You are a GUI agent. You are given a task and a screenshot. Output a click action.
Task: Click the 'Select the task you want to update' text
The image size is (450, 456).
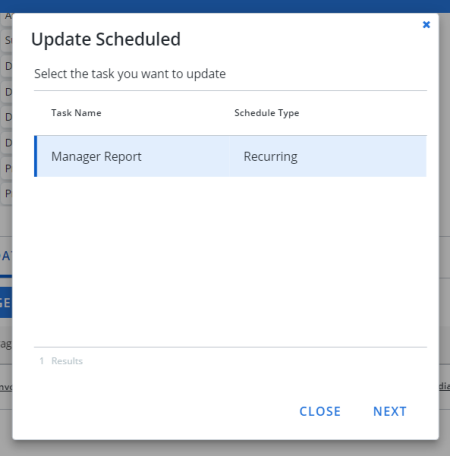[130, 74]
